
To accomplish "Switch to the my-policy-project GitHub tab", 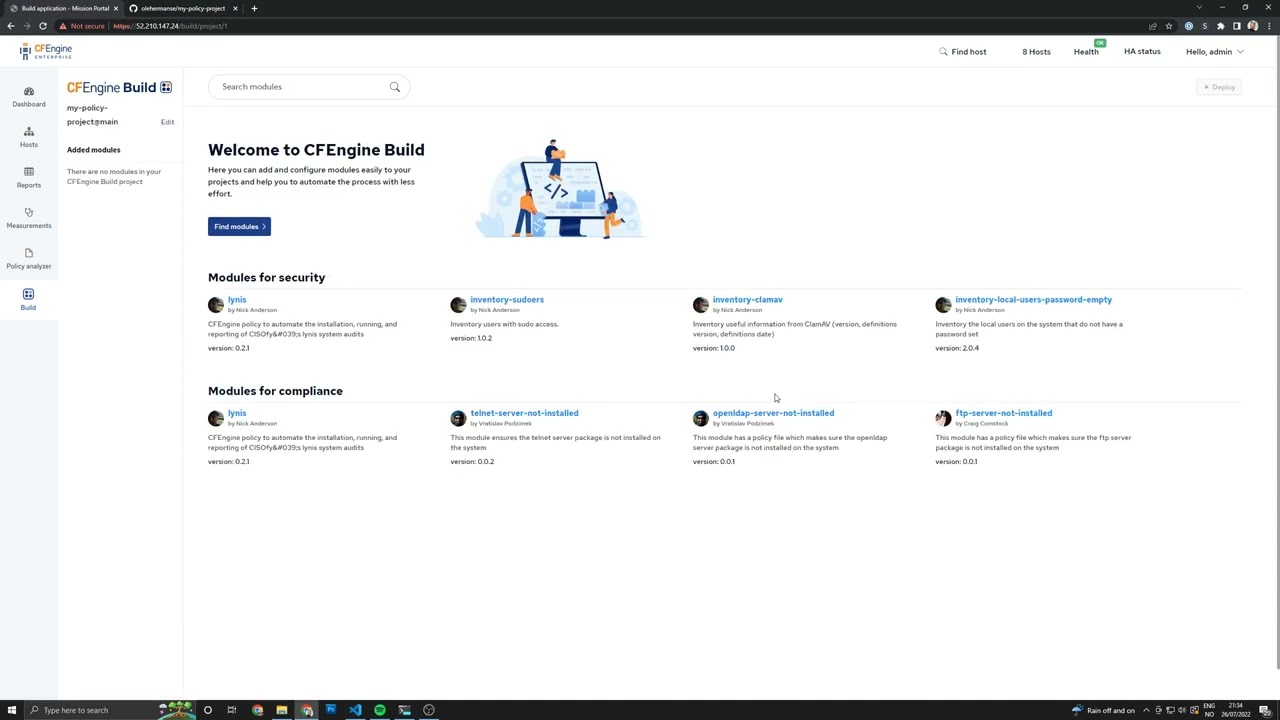I will click(183, 8).
